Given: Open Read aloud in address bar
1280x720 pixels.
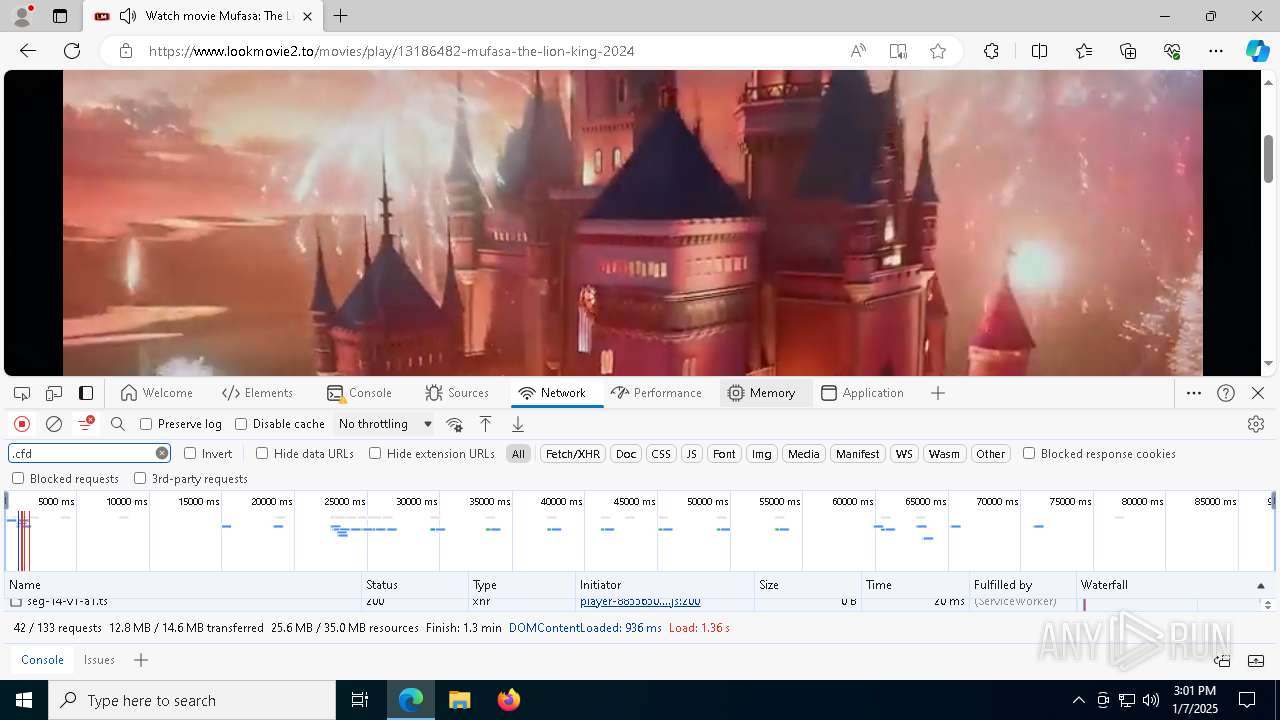Looking at the screenshot, I should [858, 51].
